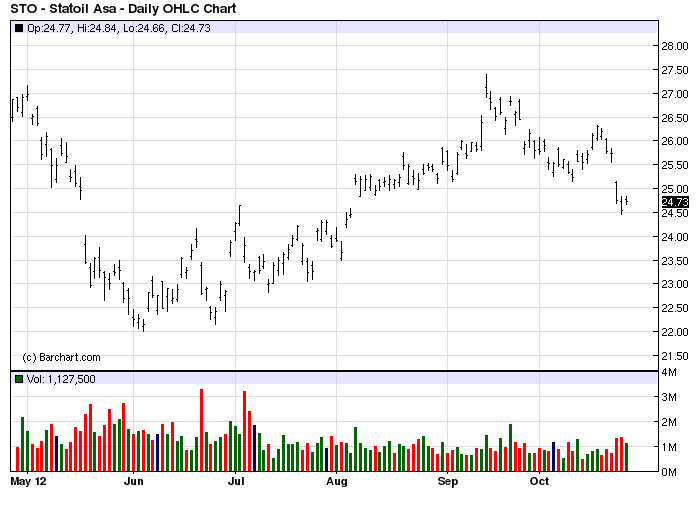Click the 23.00 price axis label
This screenshot has height=512, width=700.
tap(675, 284)
